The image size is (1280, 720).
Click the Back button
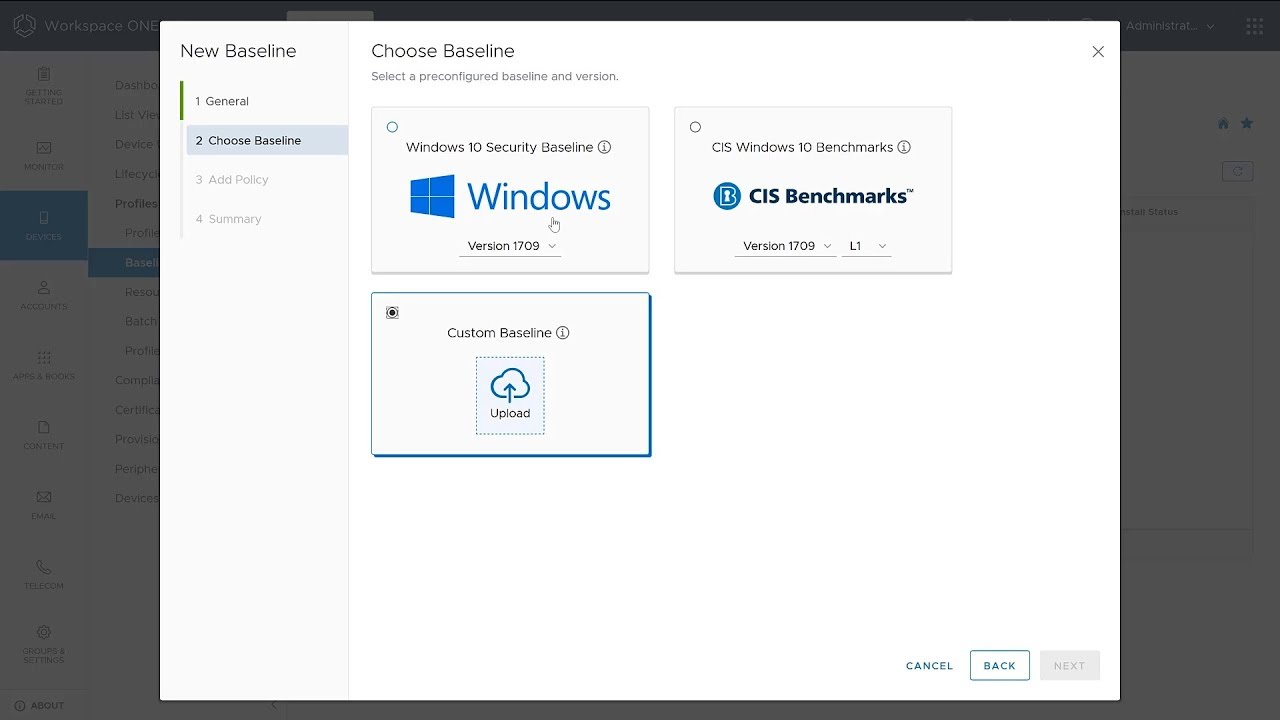click(x=999, y=666)
